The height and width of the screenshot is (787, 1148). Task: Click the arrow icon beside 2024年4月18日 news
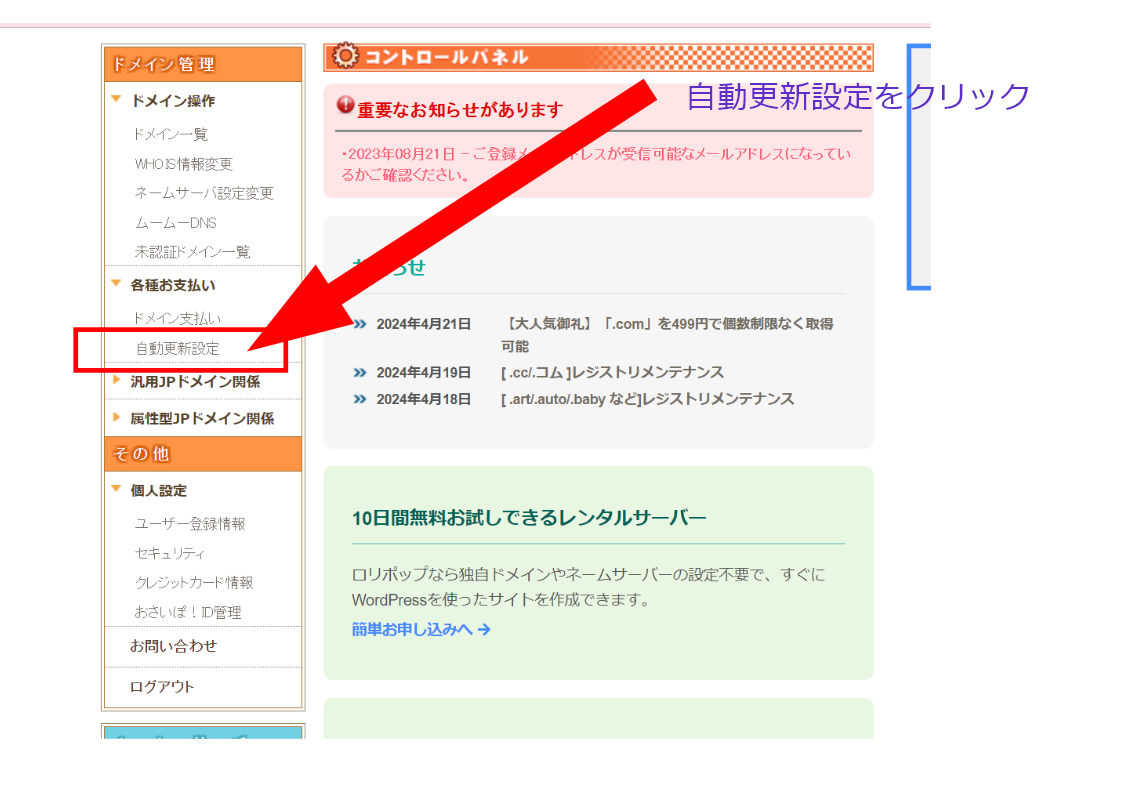click(360, 398)
